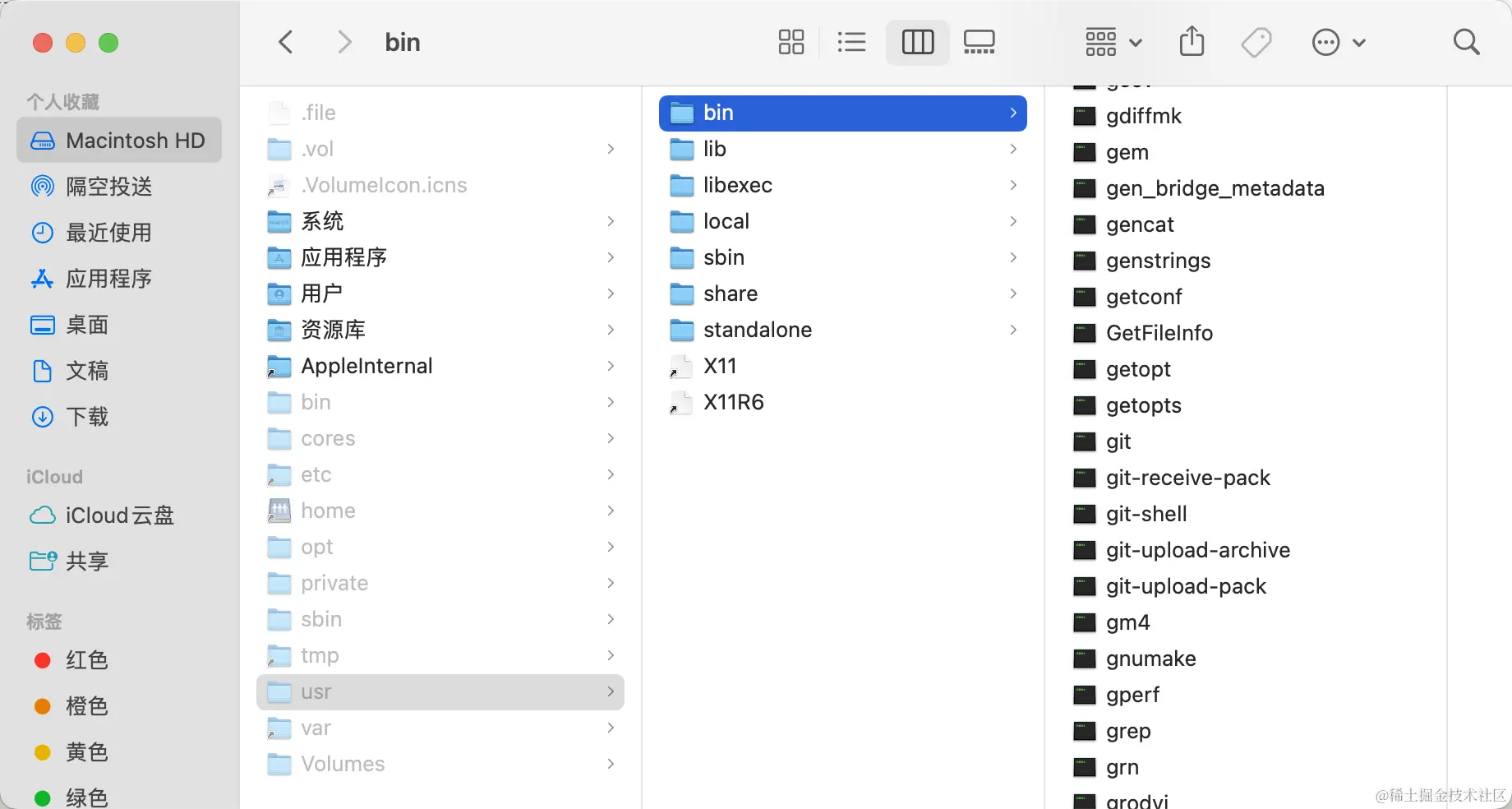Open iCloud Drive (iCloud云盘) in sidebar
The image size is (1512, 809).
(x=119, y=515)
